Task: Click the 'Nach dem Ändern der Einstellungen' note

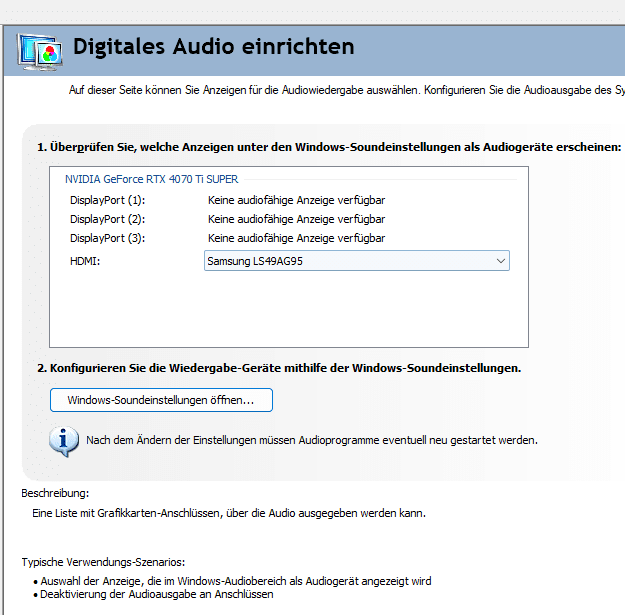Action: [312, 440]
